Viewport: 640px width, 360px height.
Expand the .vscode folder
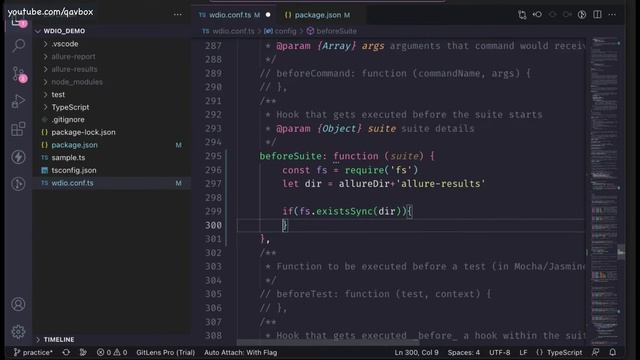pos(65,44)
